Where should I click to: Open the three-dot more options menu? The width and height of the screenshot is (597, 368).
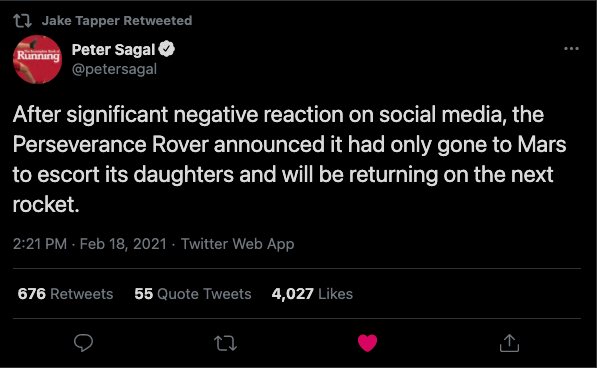click(571, 48)
